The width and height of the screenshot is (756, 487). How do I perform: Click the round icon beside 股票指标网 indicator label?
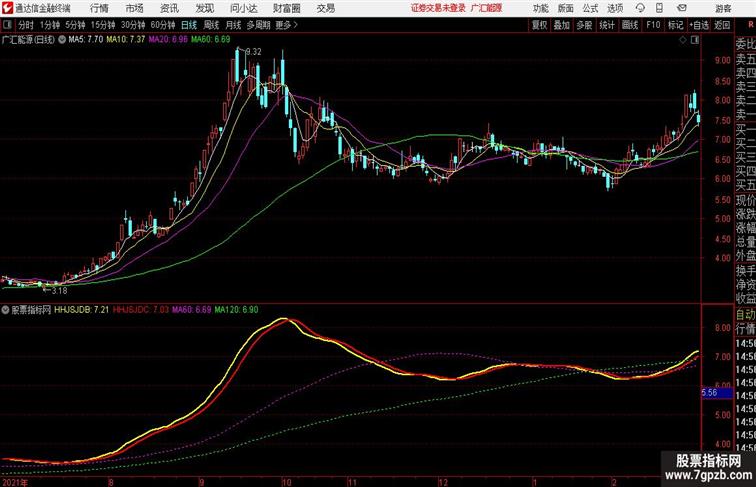coord(5,310)
